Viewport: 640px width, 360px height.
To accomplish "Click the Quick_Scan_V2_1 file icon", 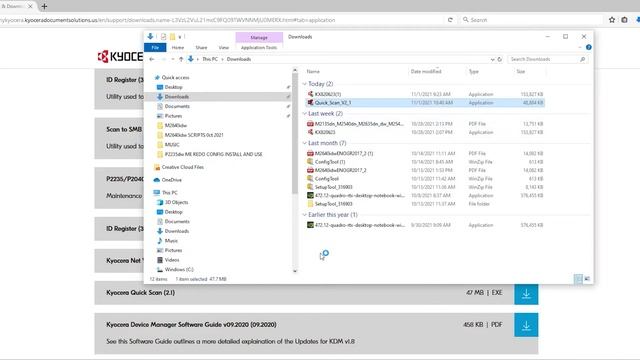I will (x=310, y=102).
